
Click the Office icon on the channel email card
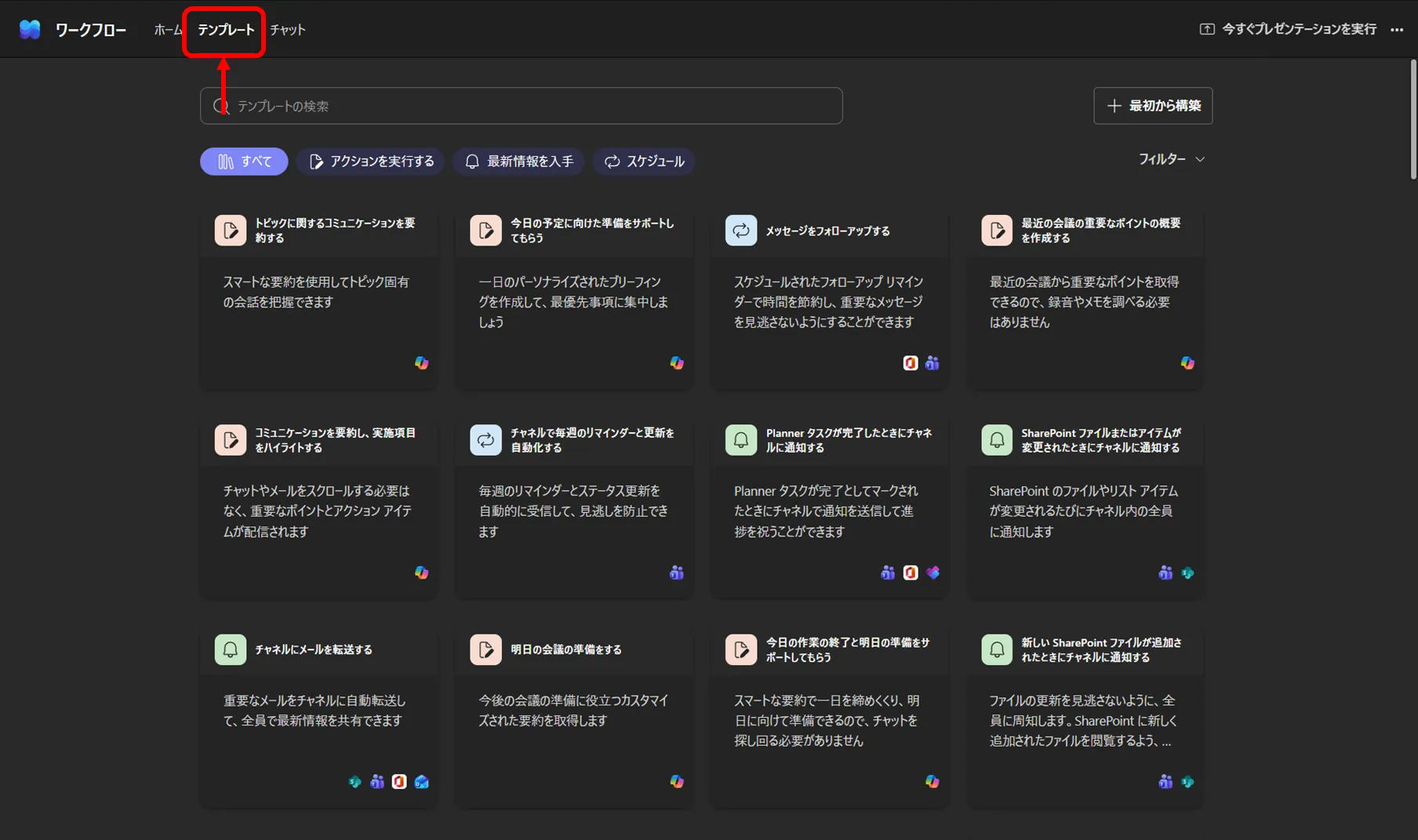click(399, 781)
